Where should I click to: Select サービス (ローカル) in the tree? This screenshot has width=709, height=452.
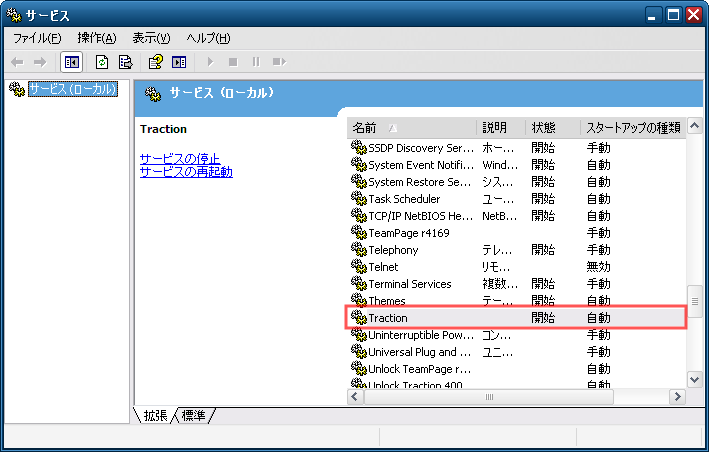pos(72,89)
